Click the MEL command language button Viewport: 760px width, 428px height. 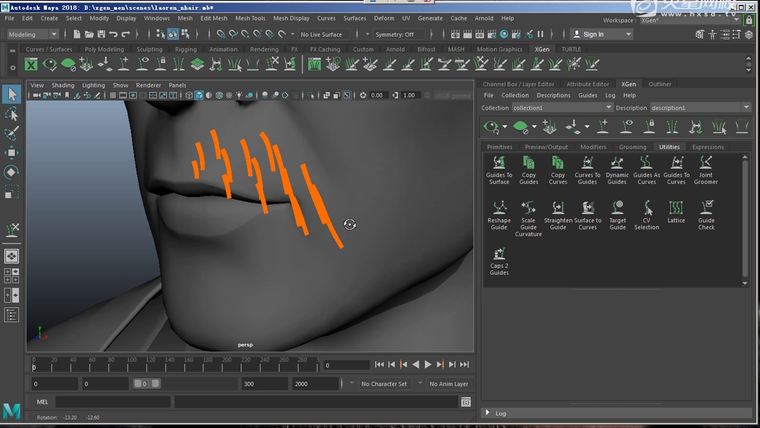click(x=42, y=402)
